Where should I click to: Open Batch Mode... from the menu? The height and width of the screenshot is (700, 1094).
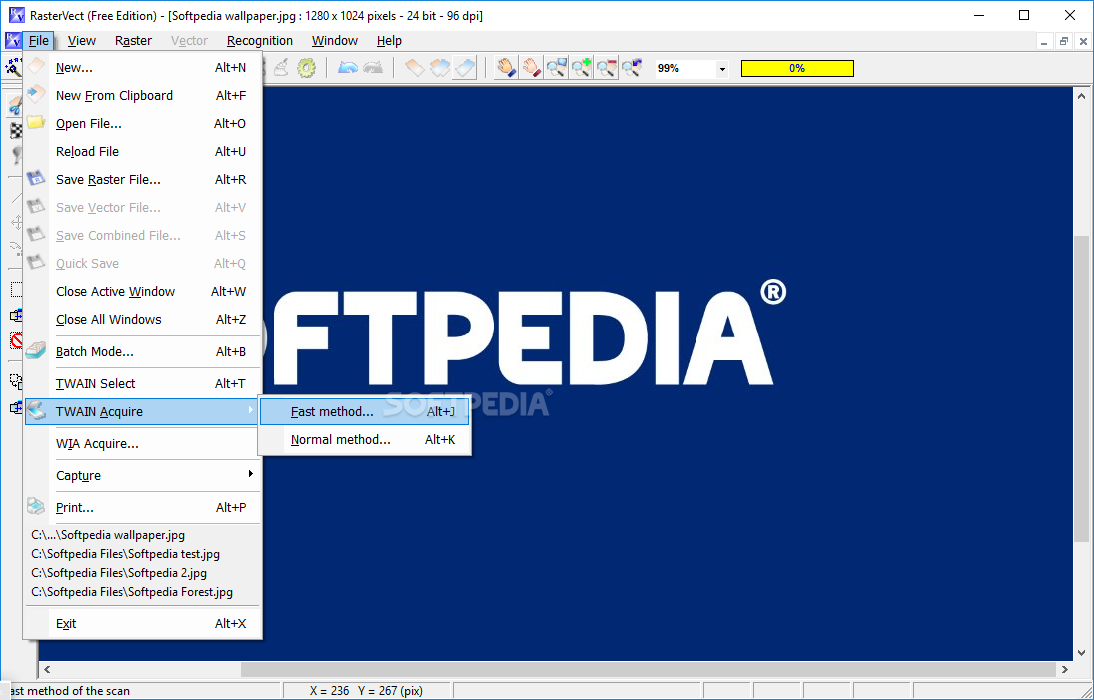point(142,351)
